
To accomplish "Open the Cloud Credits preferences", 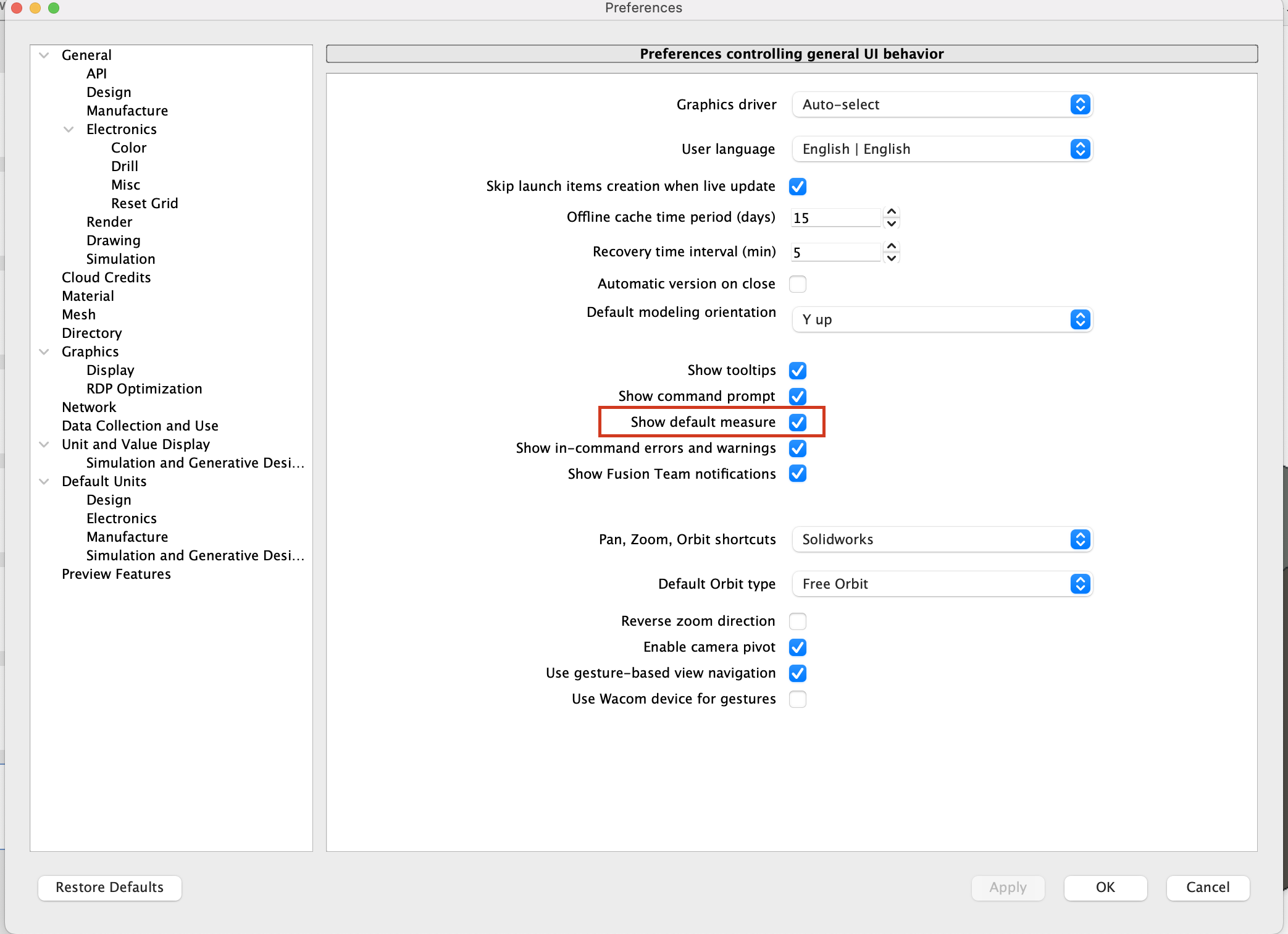I will pos(106,278).
